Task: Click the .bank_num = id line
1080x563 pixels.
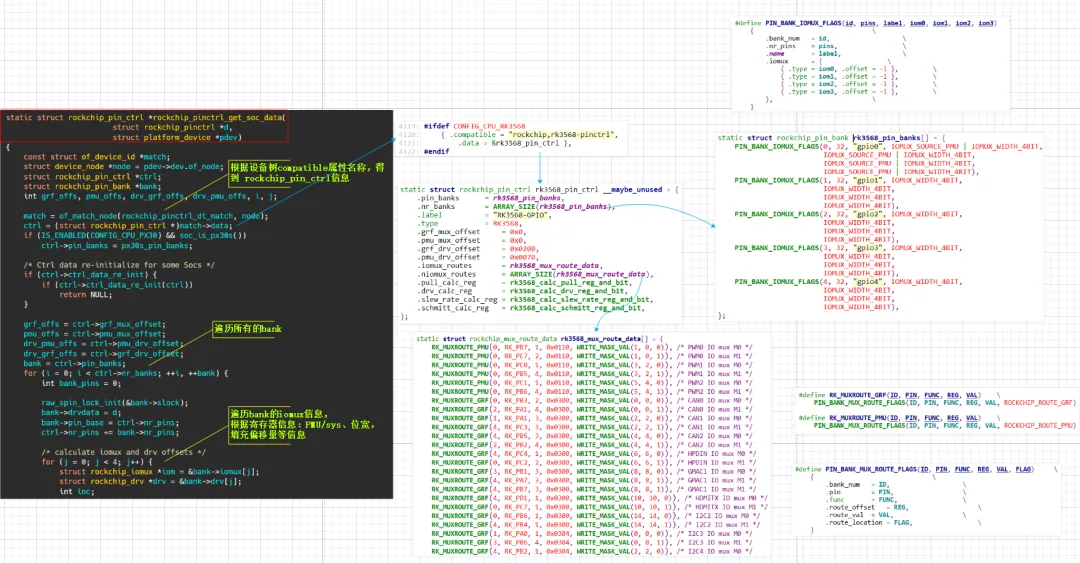Action: (x=798, y=39)
